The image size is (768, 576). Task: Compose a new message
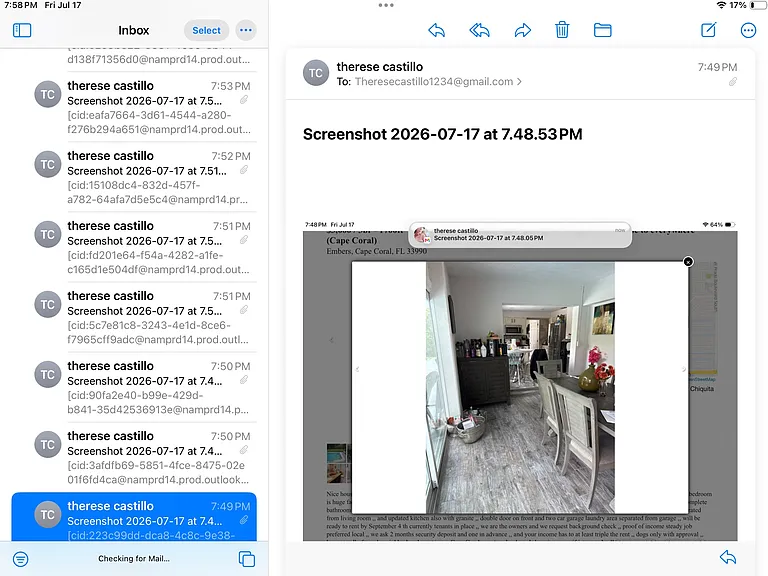709,30
